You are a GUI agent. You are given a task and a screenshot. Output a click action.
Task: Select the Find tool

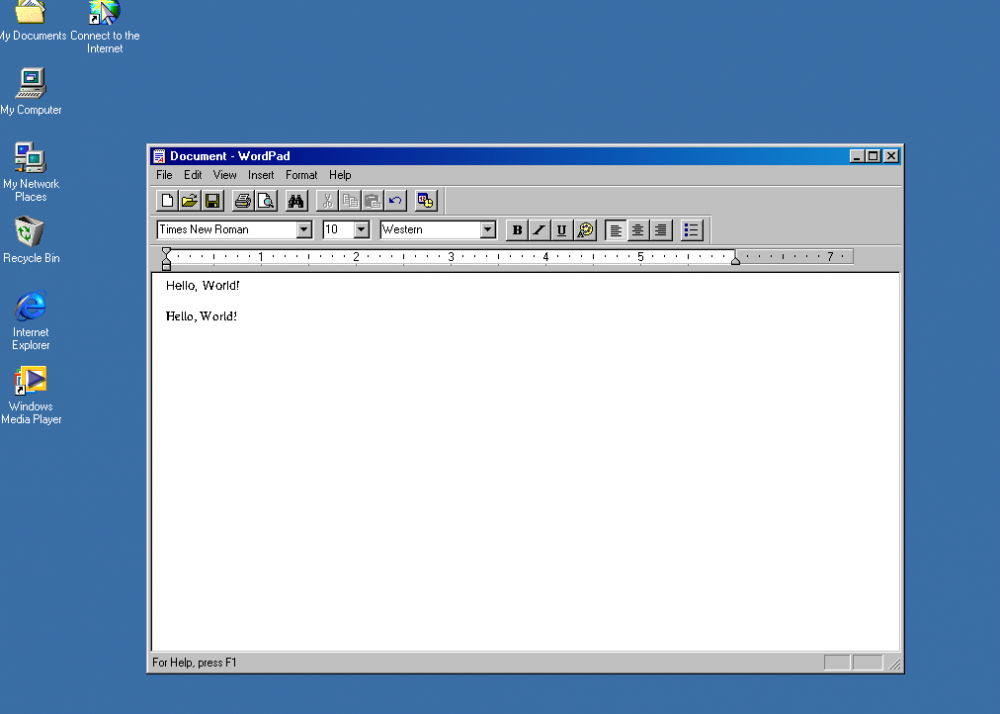[x=295, y=200]
